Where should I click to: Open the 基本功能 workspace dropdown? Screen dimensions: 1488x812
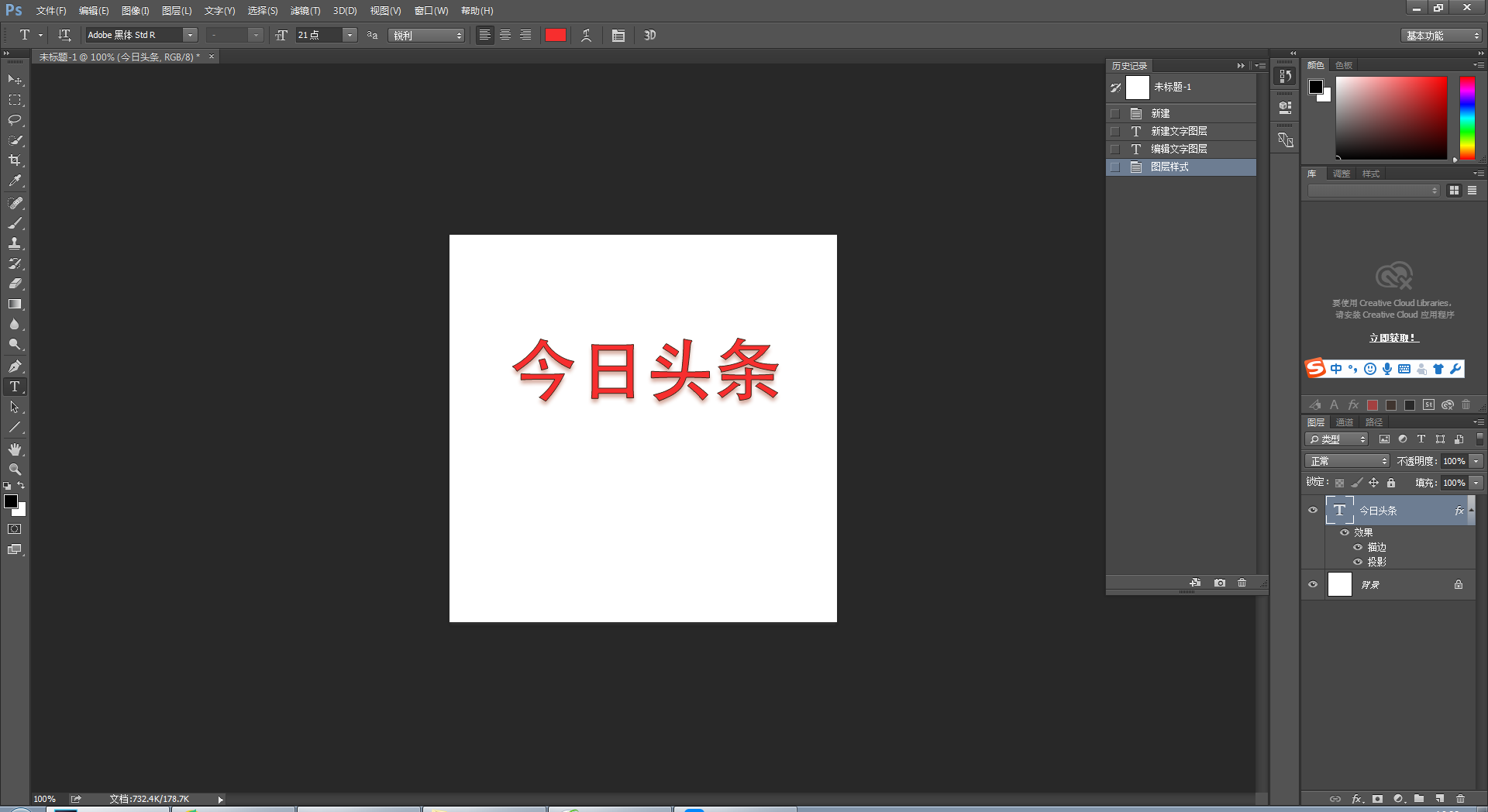tap(1441, 35)
